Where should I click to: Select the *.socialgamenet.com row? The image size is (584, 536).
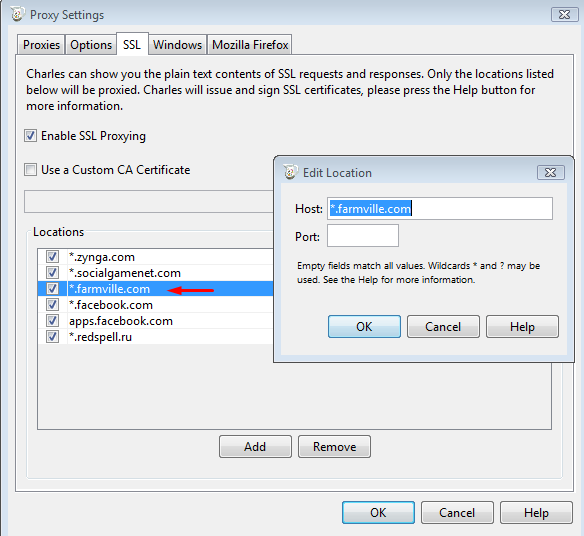point(156,273)
